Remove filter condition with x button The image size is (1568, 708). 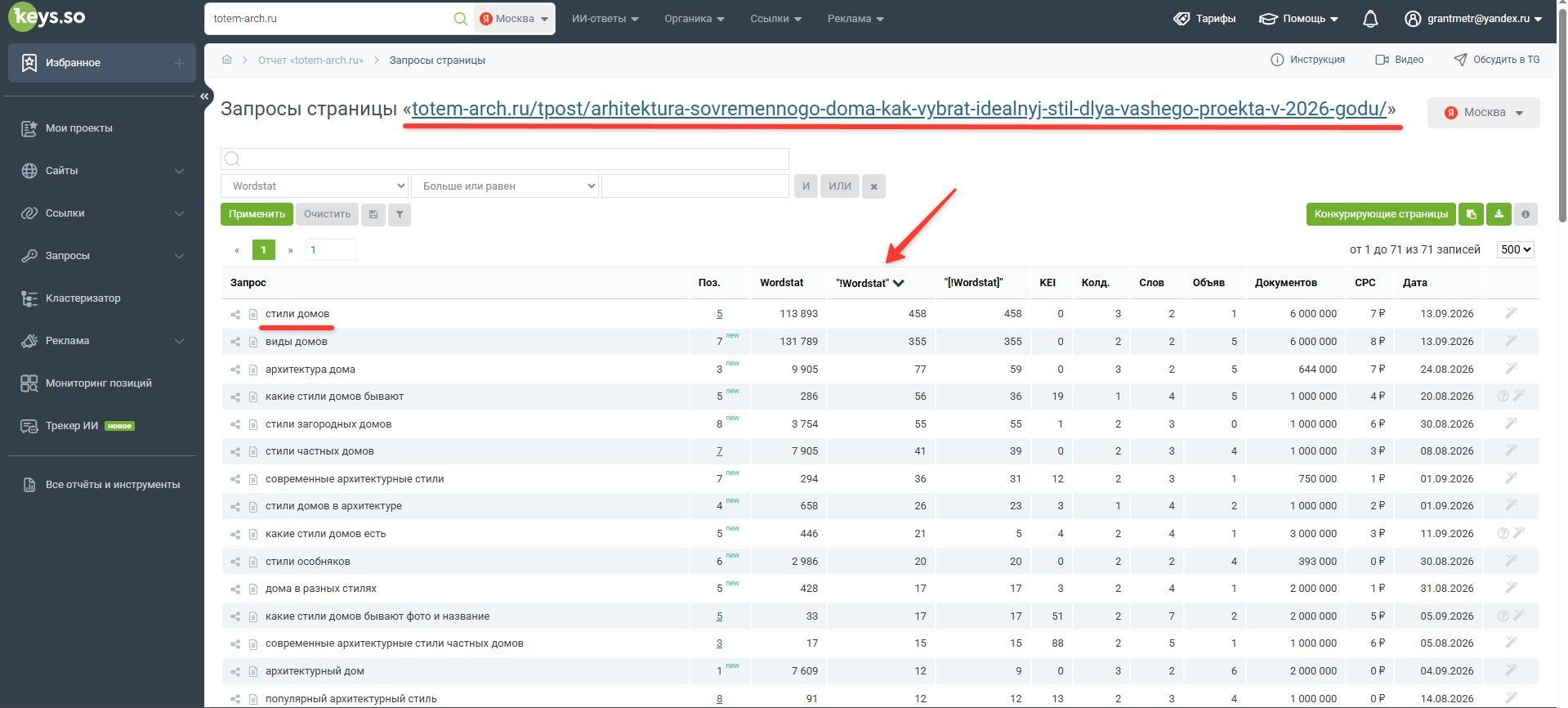[x=873, y=186]
